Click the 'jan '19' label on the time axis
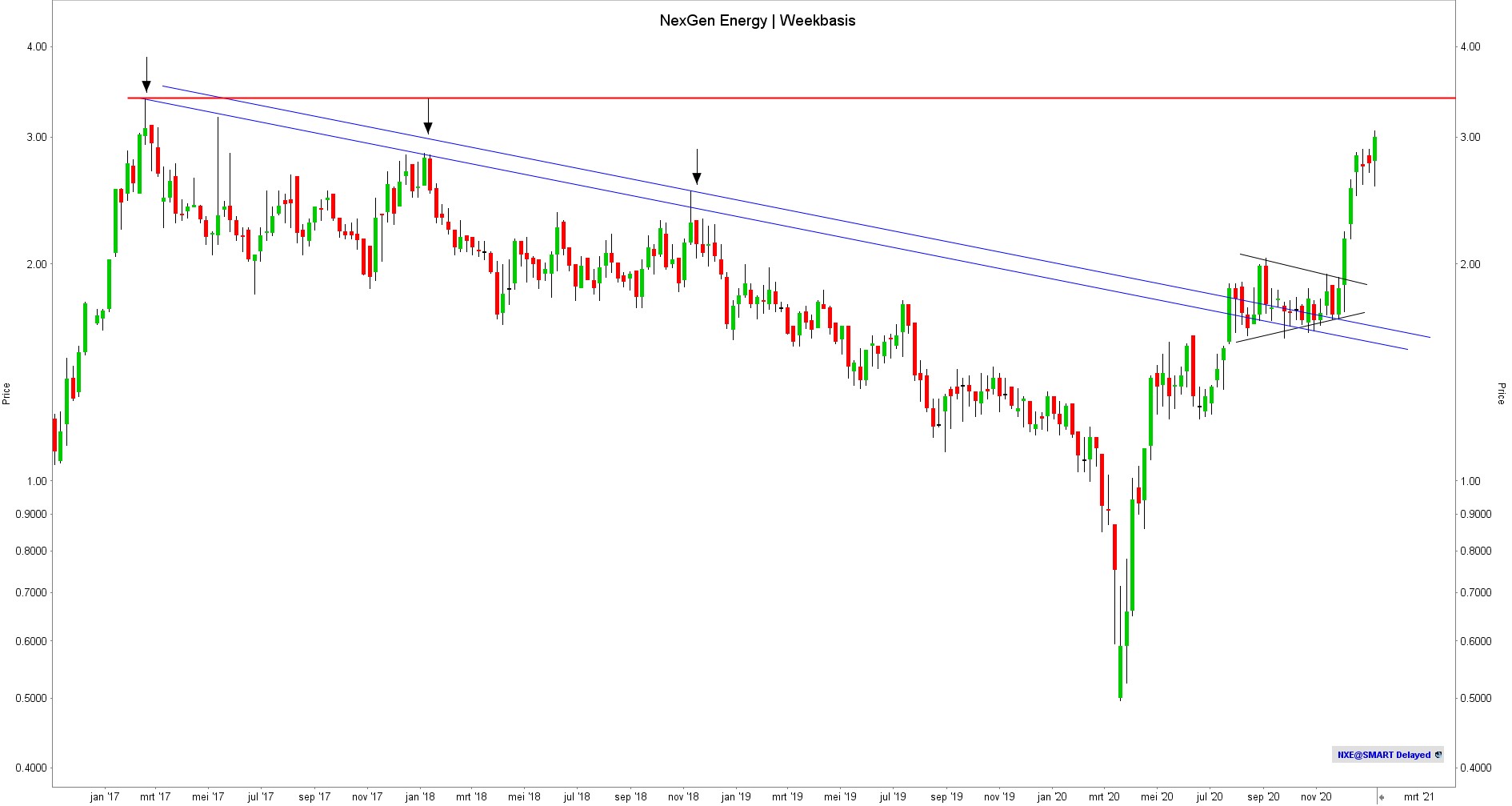This screenshot has height=806, width=1512. tap(736, 796)
